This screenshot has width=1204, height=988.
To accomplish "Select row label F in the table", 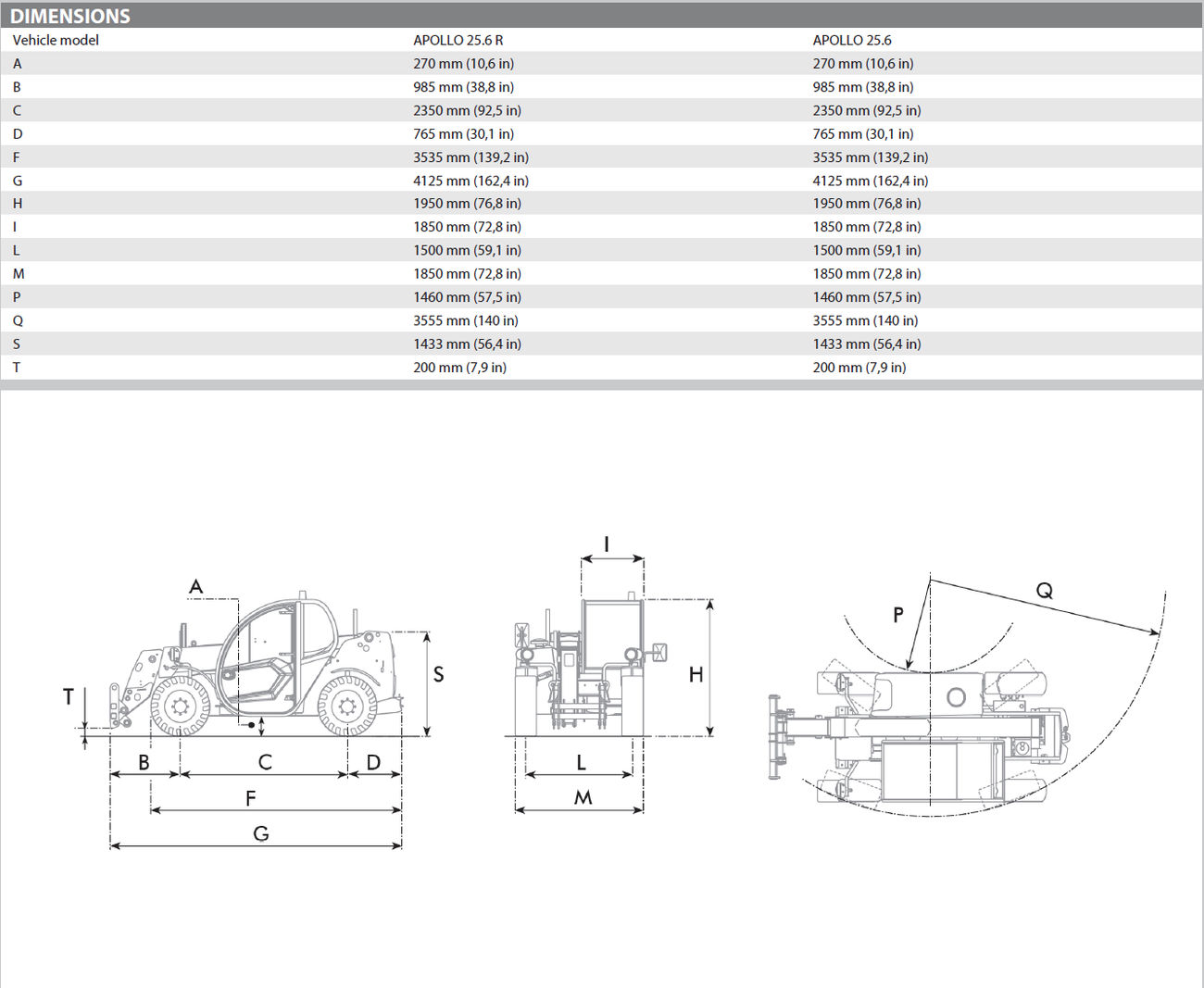I will point(16,157).
